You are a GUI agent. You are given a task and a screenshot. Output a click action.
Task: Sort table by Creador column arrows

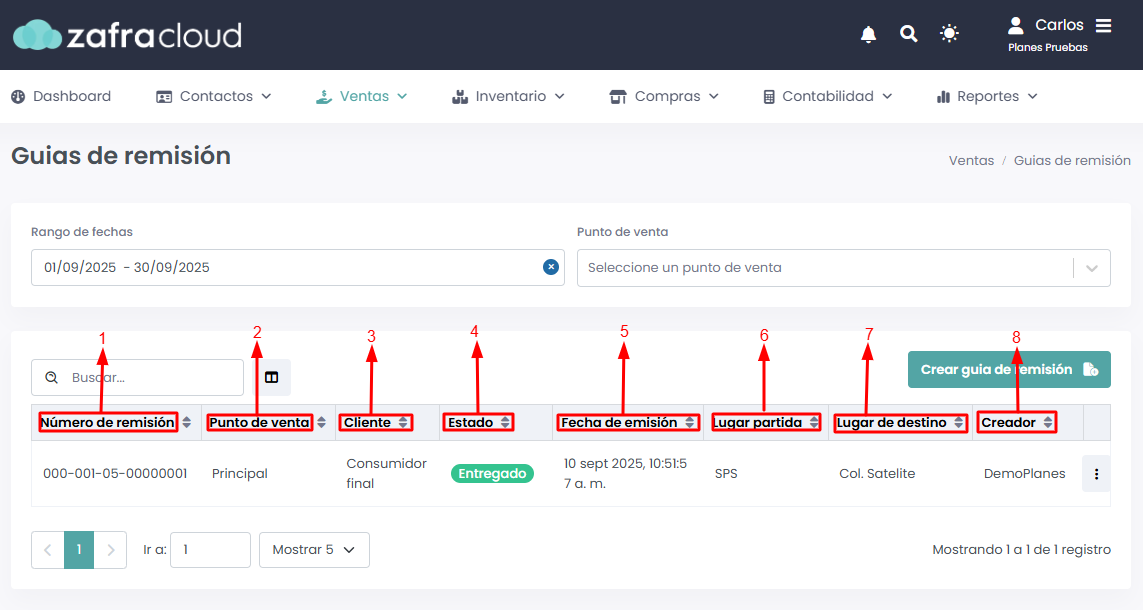(1048, 423)
